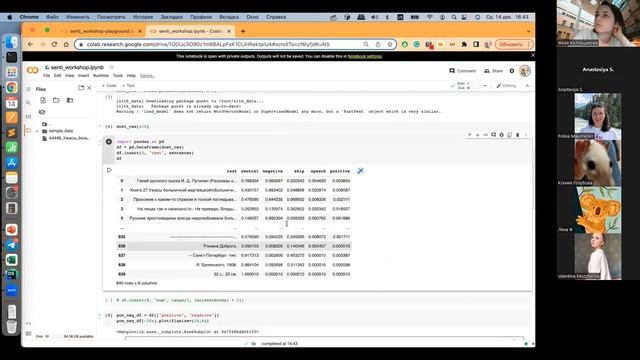
Task: Go back in browser
Action: [31, 44]
